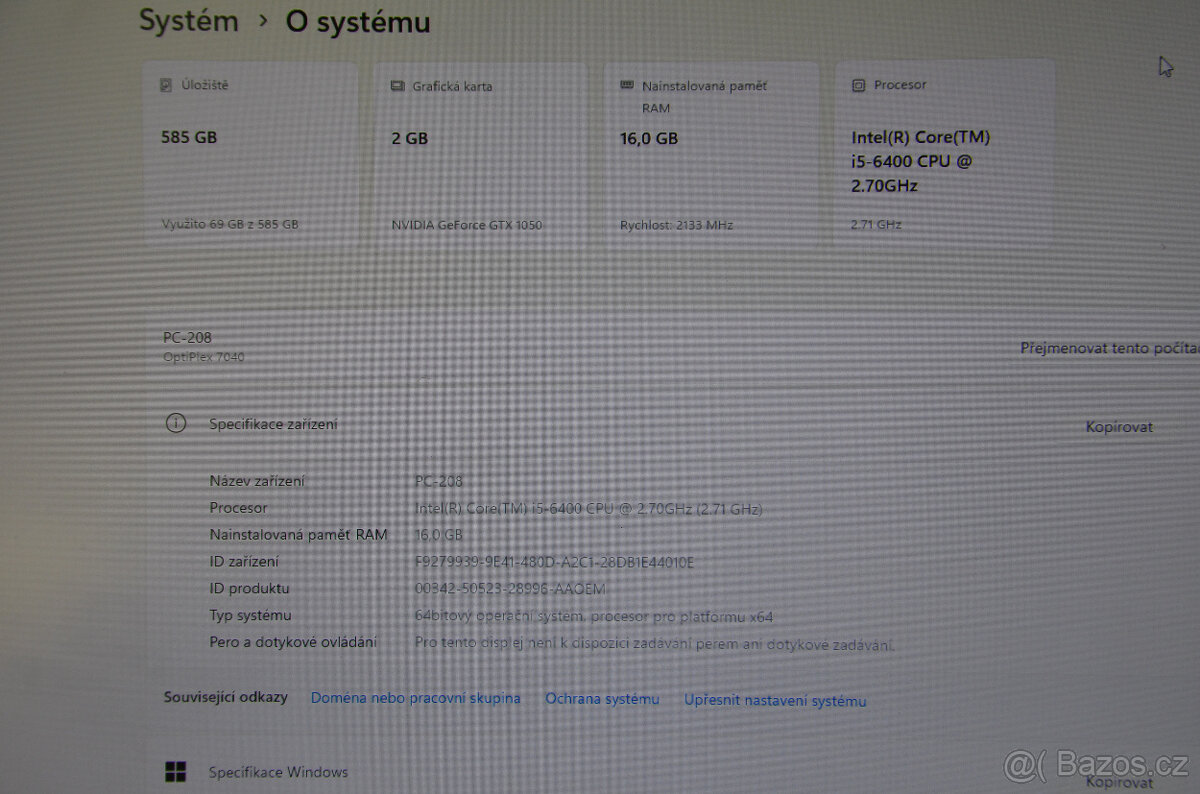Viewport: 1200px width, 794px height.
Task: Click Kopírovat for device specifications
Action: pos(1120,426)
